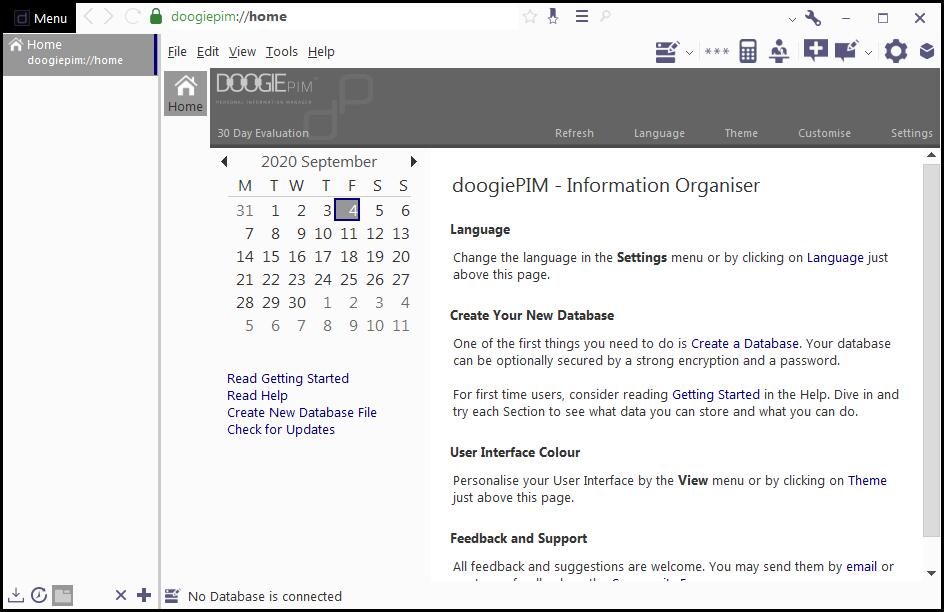Click the password generator asterisks icon
The height and width of the screenshot is (612, 944).
click(716, 52)
